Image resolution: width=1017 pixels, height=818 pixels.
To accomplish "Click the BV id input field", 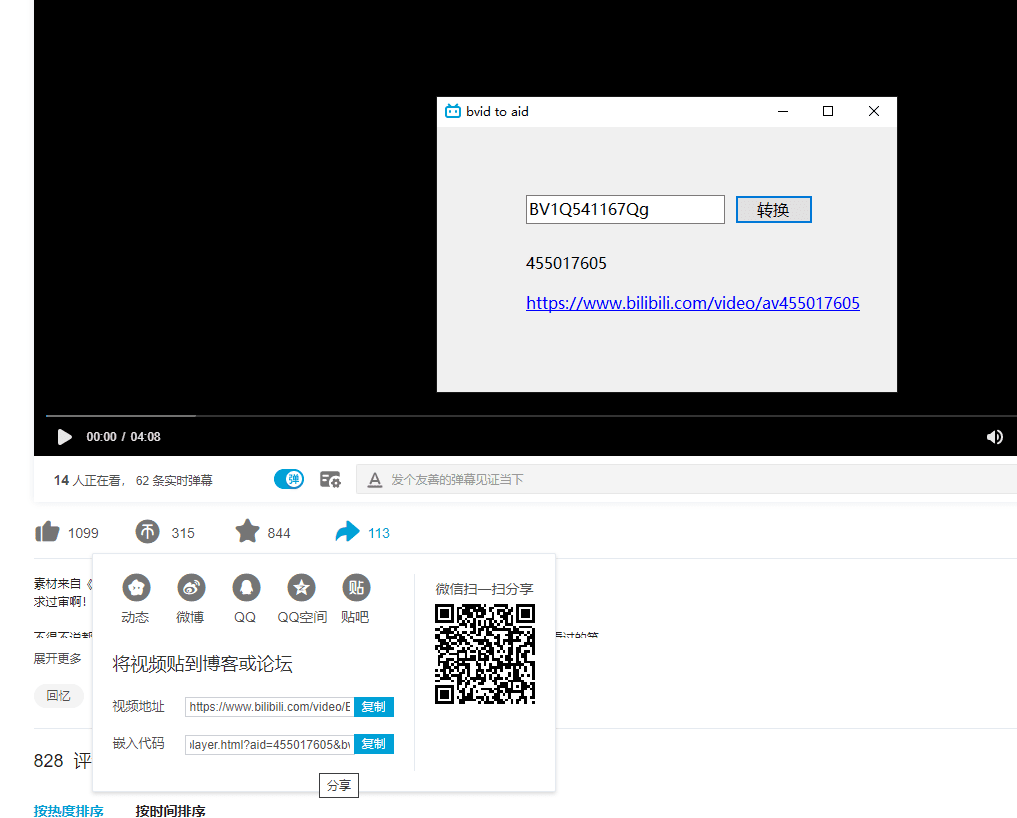I will tap(624, 210).
